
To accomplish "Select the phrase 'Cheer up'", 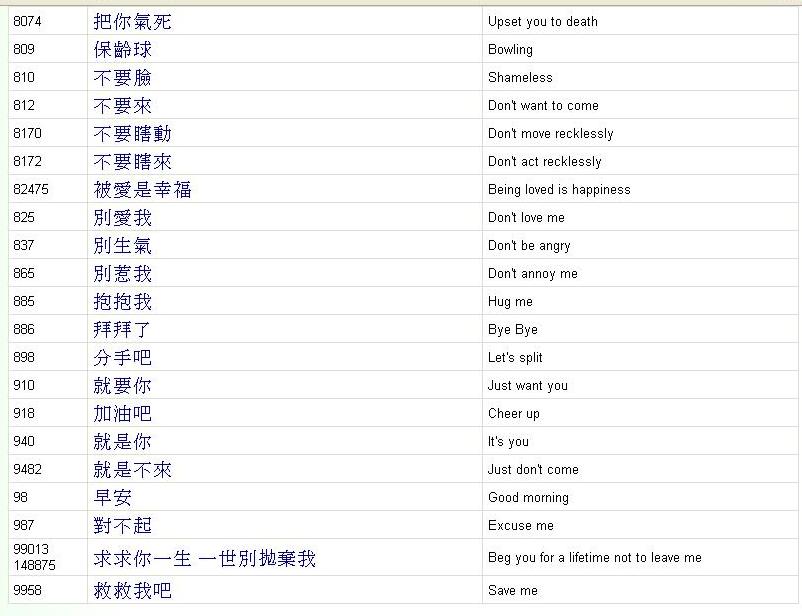I will click(x=514, y=413).
